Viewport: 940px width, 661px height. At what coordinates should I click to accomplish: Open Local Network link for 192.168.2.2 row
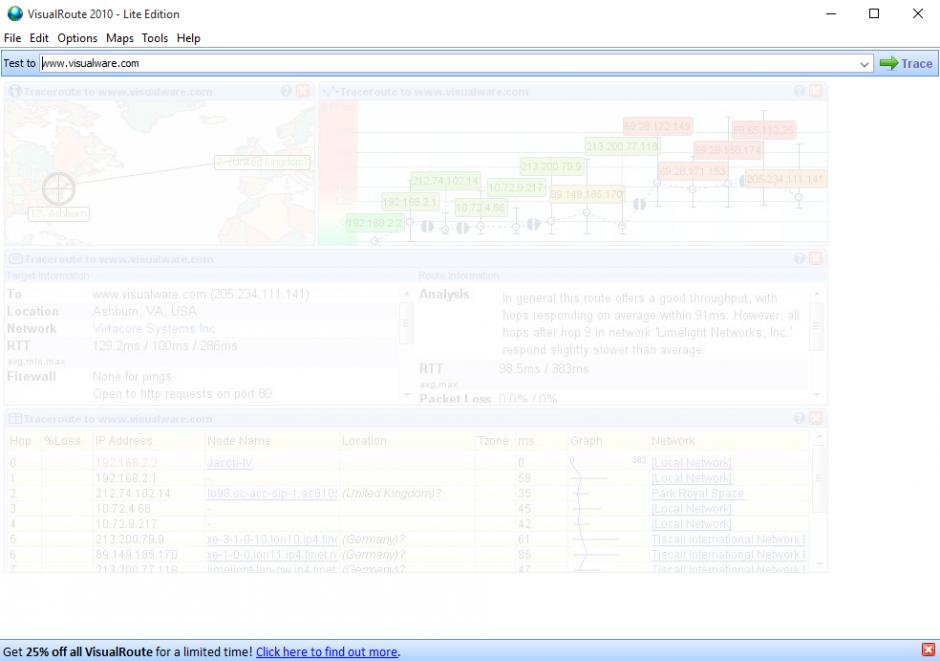(x=691, y=463)
